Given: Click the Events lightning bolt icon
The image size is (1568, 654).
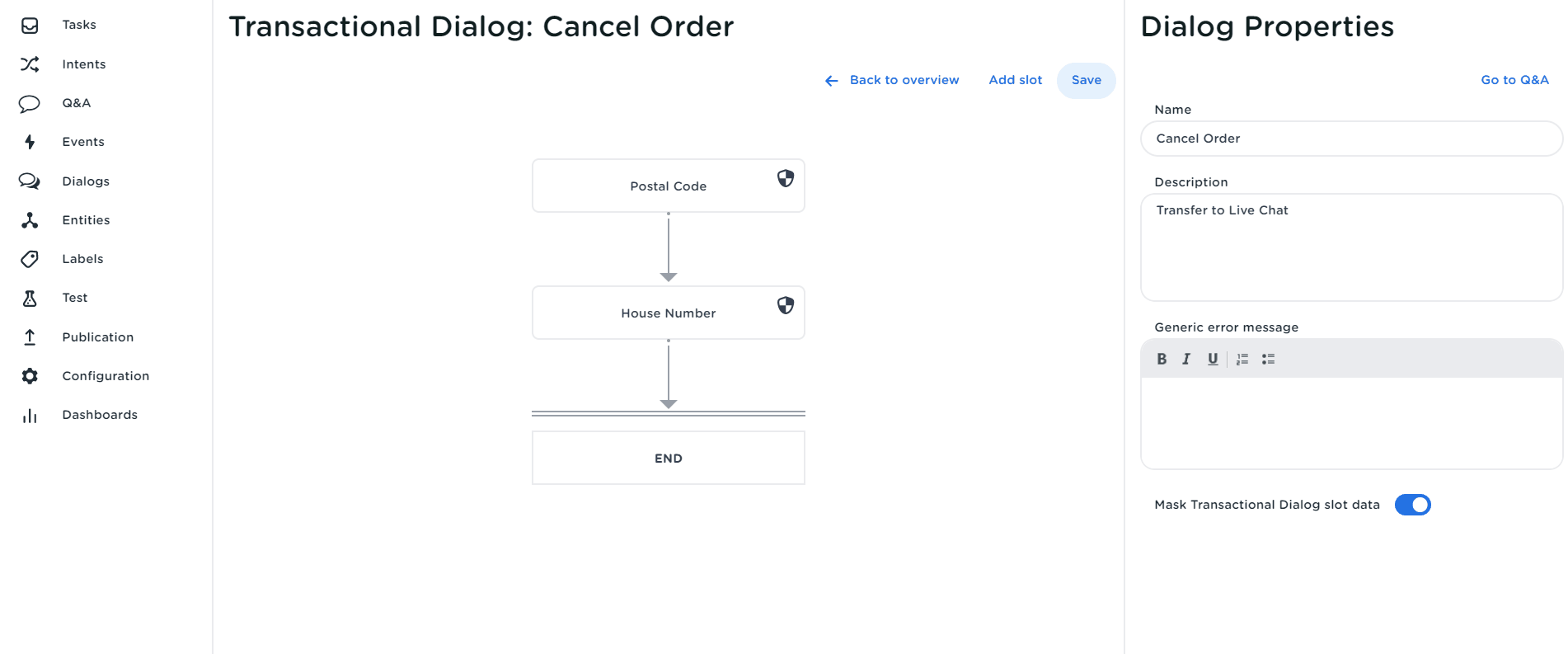Looking at the screenshot, I should coord(30,141).
